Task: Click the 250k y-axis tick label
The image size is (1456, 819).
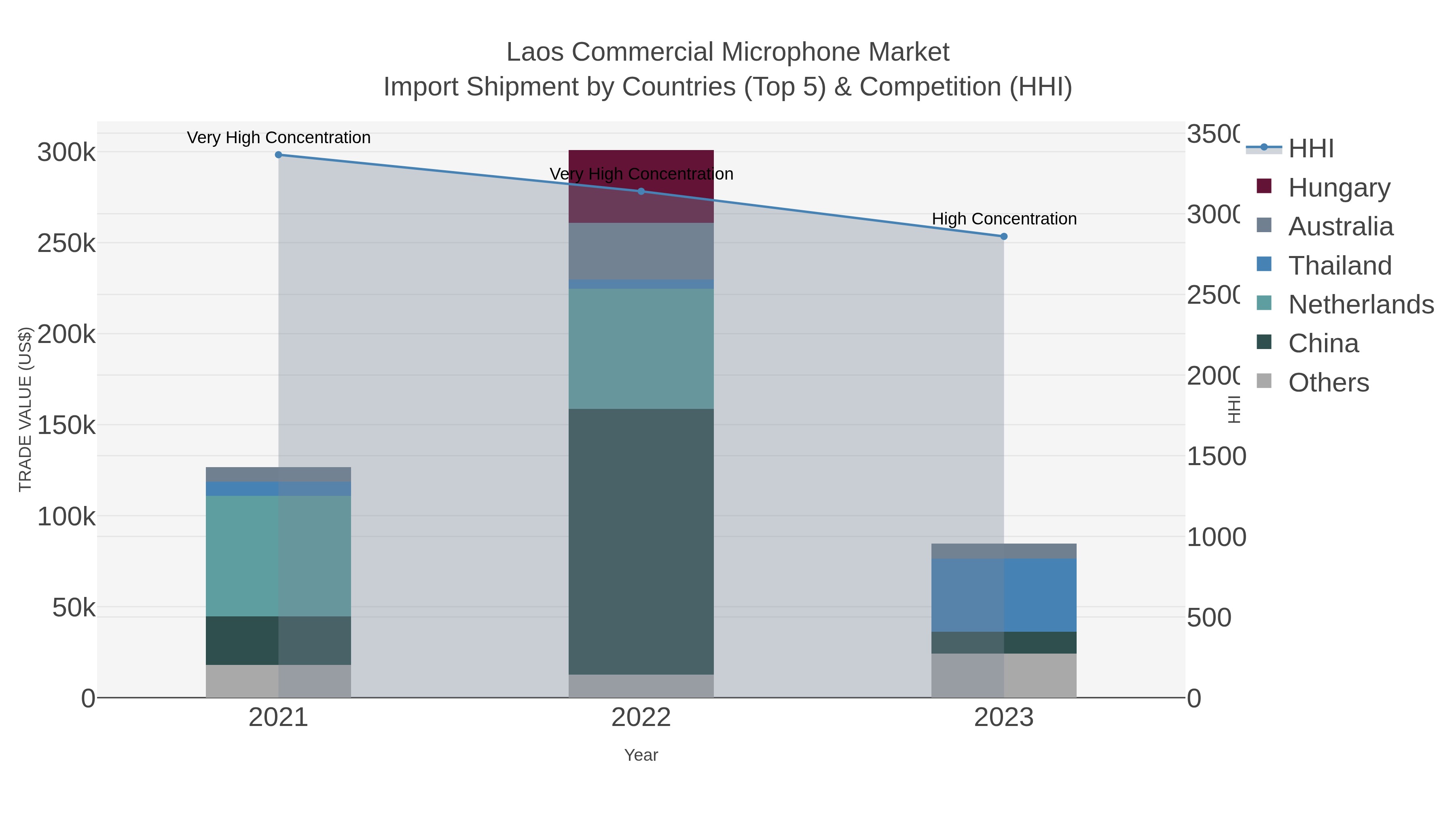Action: 66,243
